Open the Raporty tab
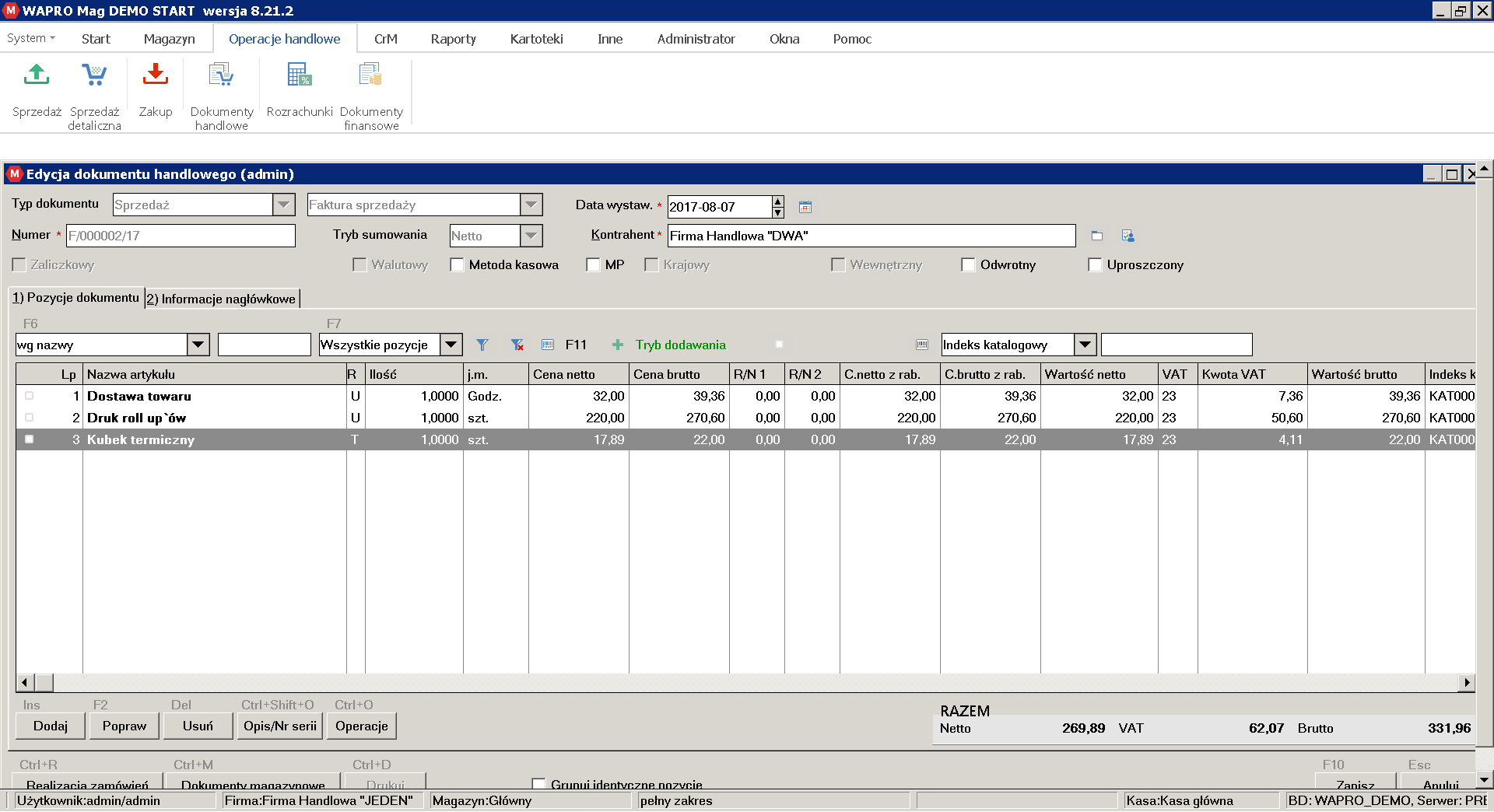The image size is (1494, 812). pos(453,39)
